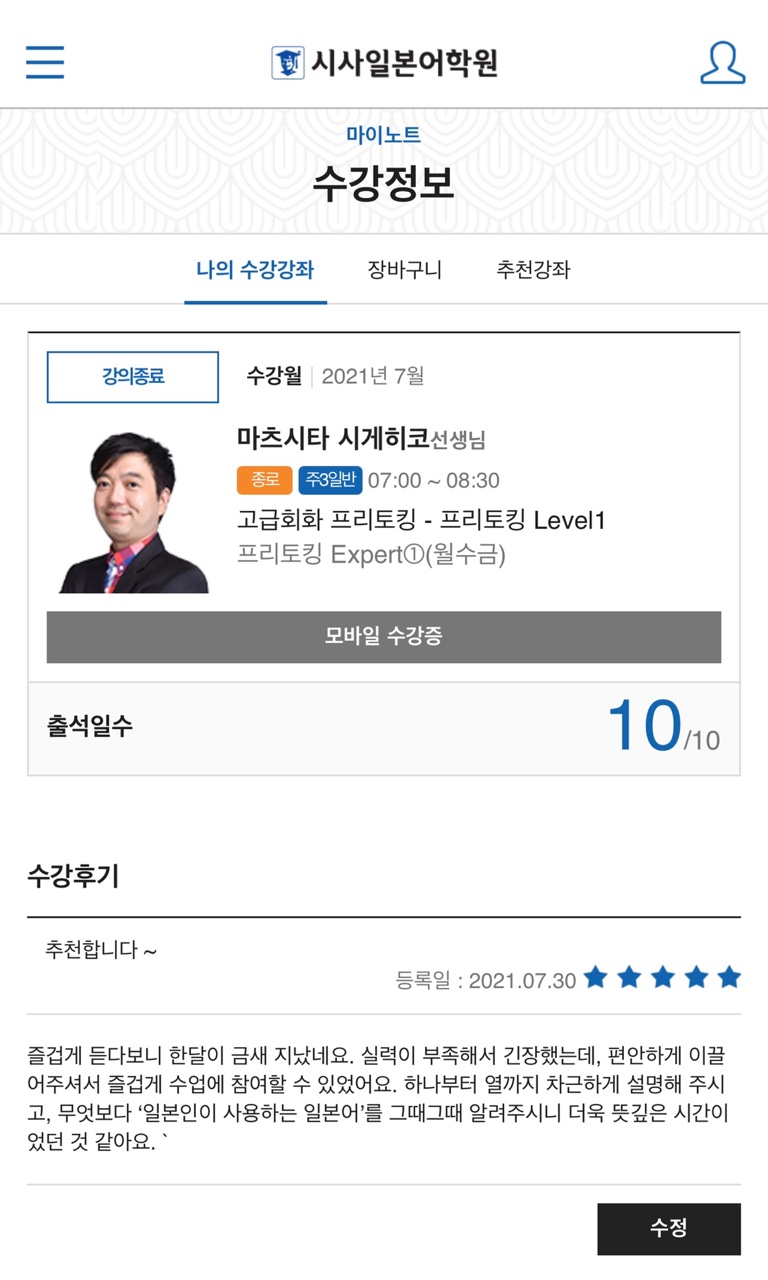Tap the user profile icon
This screenshot has width=768, height=1280.
point(722,62)
